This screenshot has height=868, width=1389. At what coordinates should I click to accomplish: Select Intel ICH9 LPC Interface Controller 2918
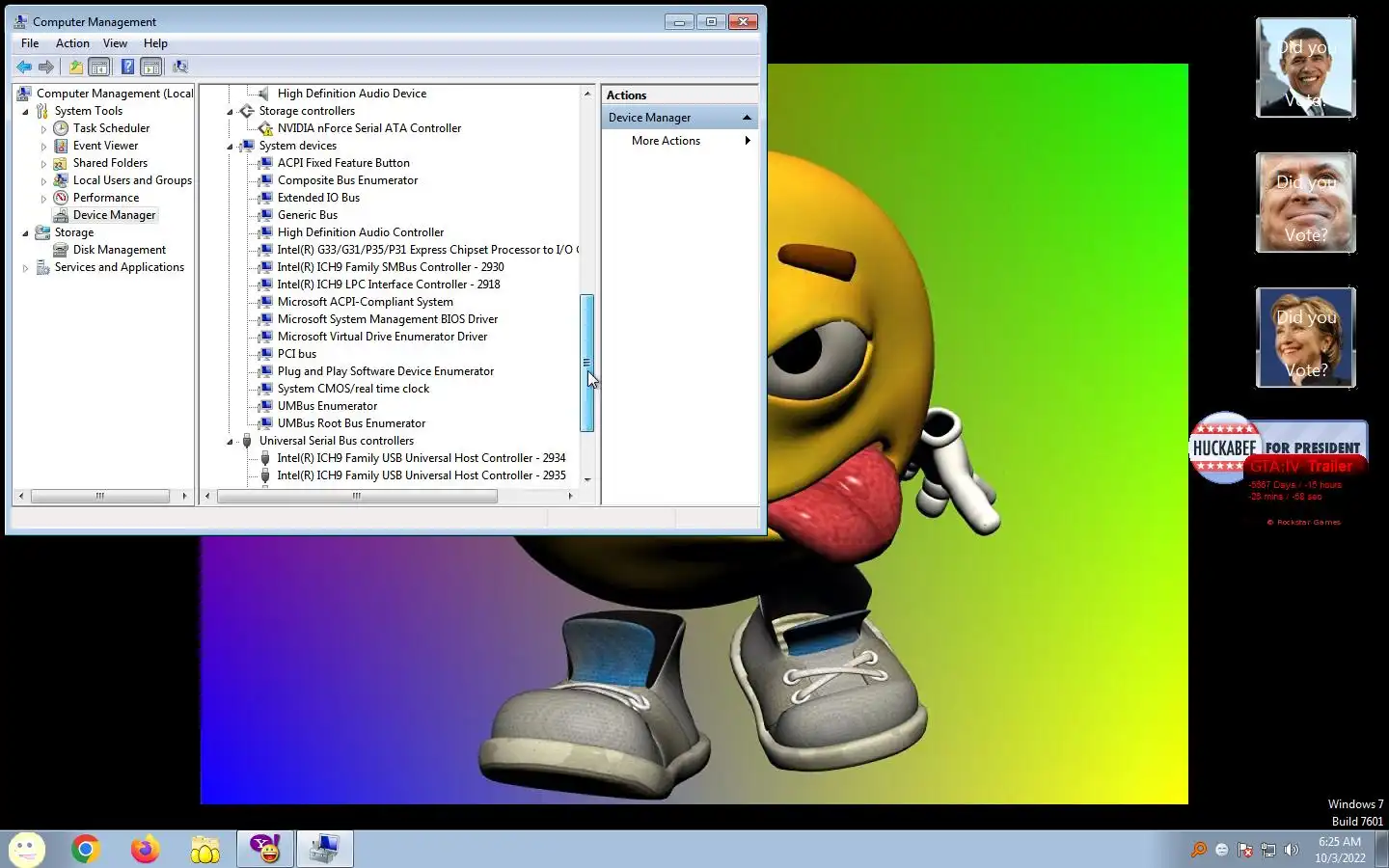click(x=389, y=285)
